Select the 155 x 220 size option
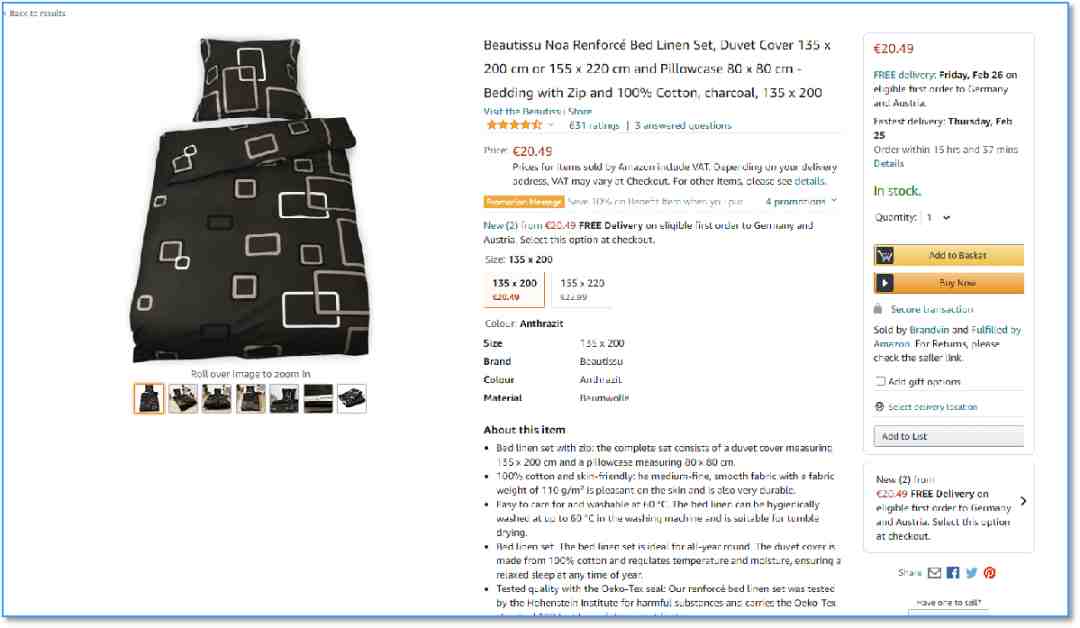Image resolution: width=1080 pixels, height=628 pixels. point(582,289)
